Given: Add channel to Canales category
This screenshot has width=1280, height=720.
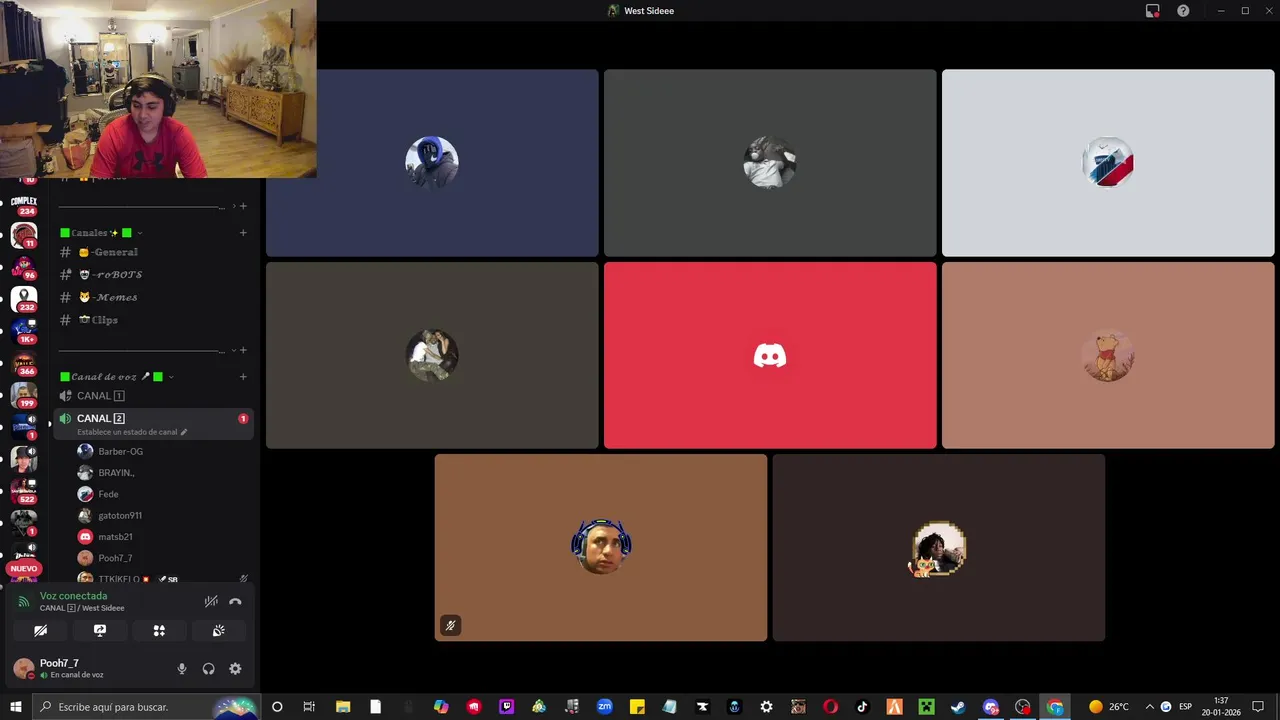Looking at the screenshot, I should coord(243,233).
